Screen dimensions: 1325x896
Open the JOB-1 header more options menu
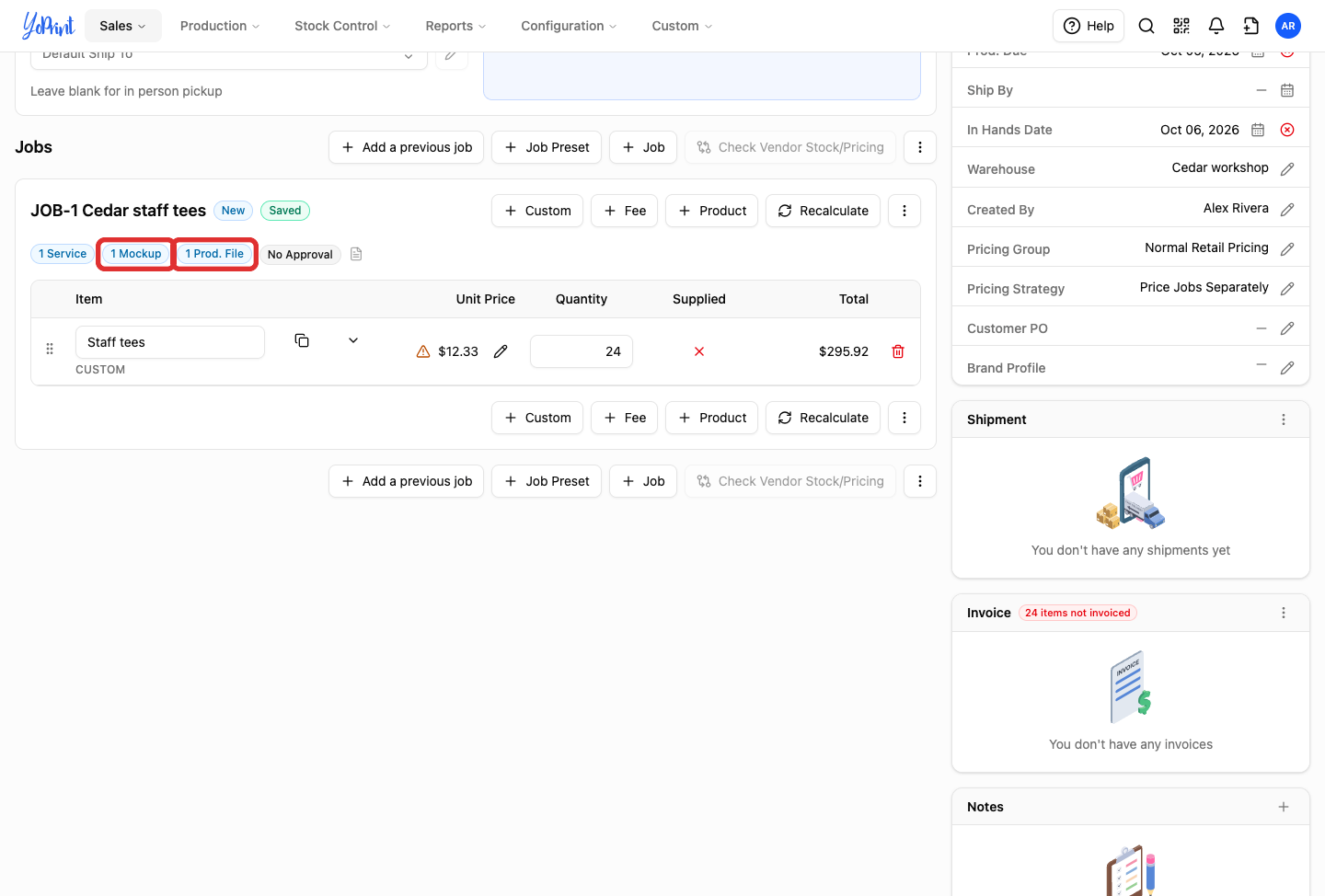[904, 211]
